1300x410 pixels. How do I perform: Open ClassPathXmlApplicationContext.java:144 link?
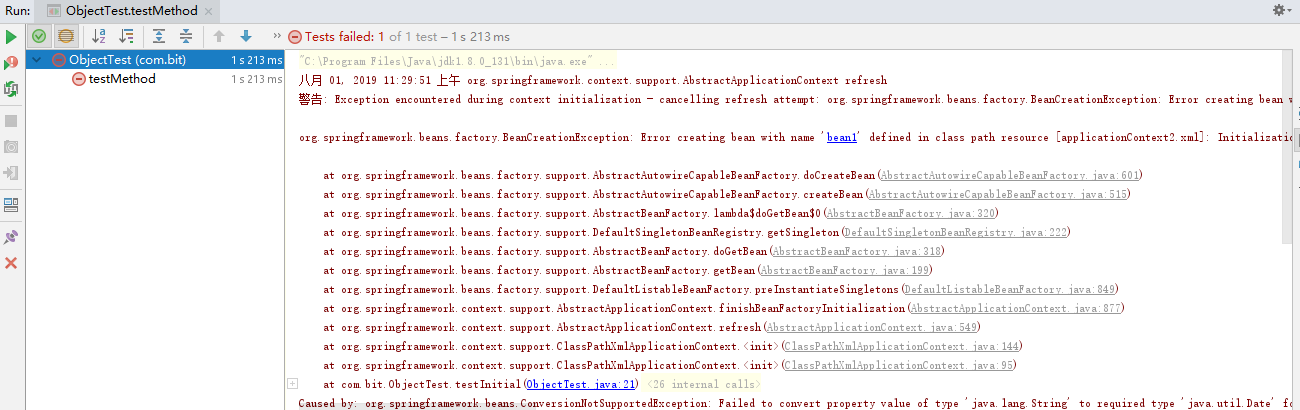(902, 346)
